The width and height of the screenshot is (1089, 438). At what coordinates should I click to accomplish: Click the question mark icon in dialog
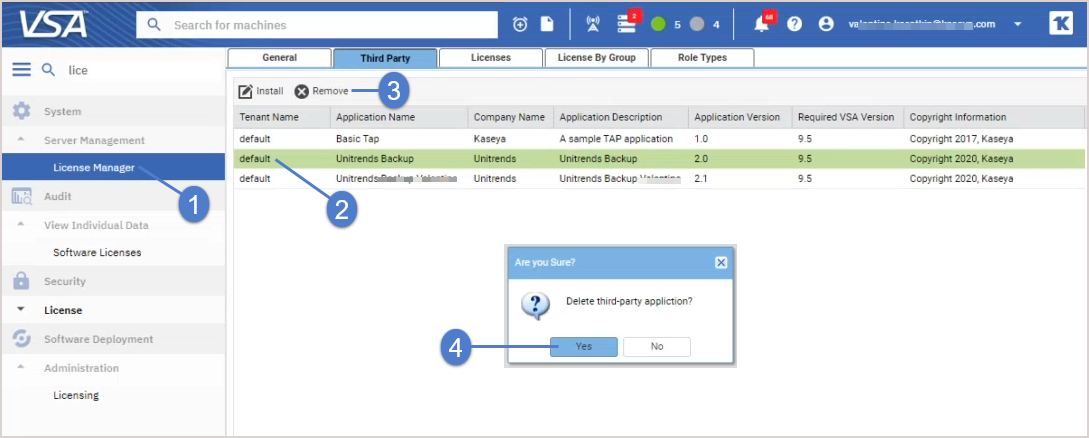(535, 305)
